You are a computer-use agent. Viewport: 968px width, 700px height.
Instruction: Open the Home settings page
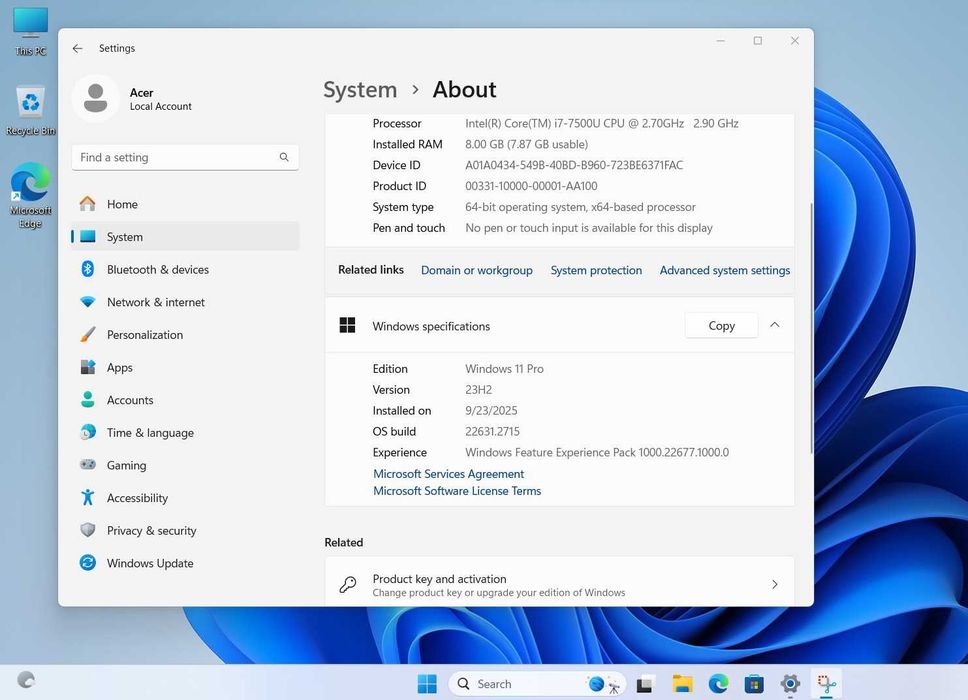185,204
